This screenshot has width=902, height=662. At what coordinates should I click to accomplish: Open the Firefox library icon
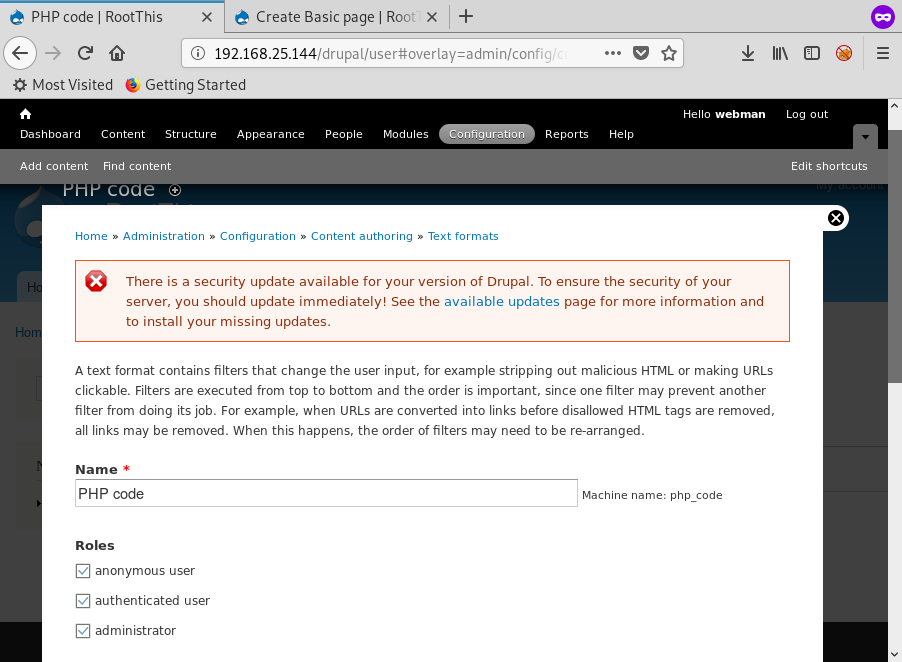tap(780, 54)
